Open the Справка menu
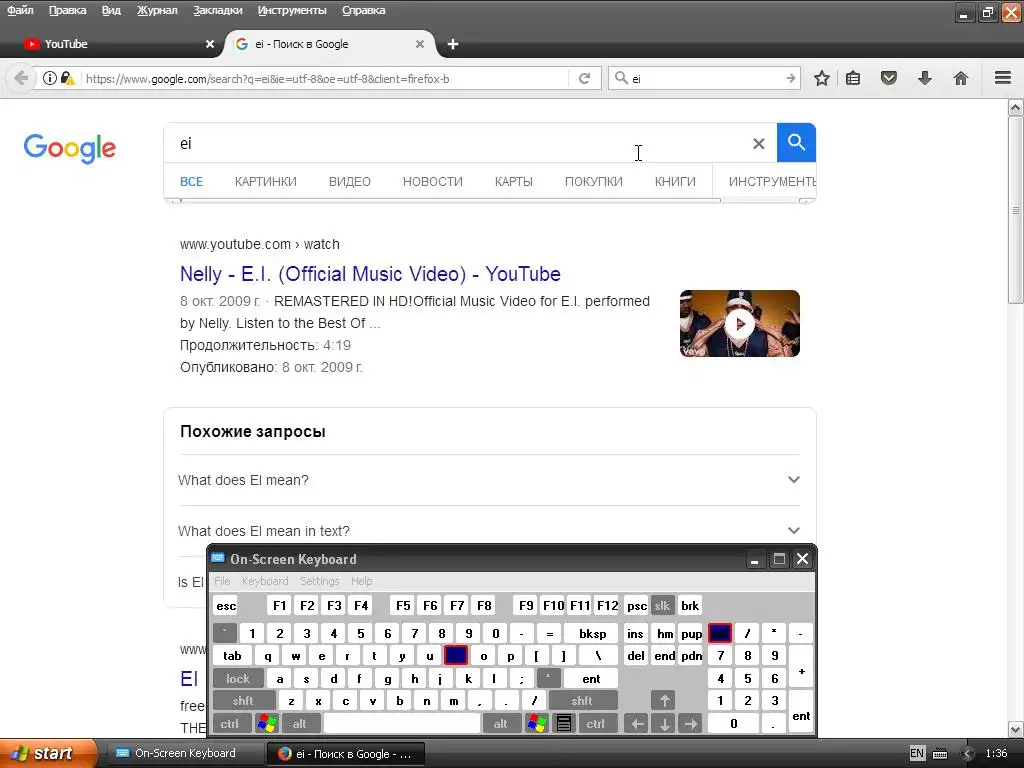 click(364, 10)
